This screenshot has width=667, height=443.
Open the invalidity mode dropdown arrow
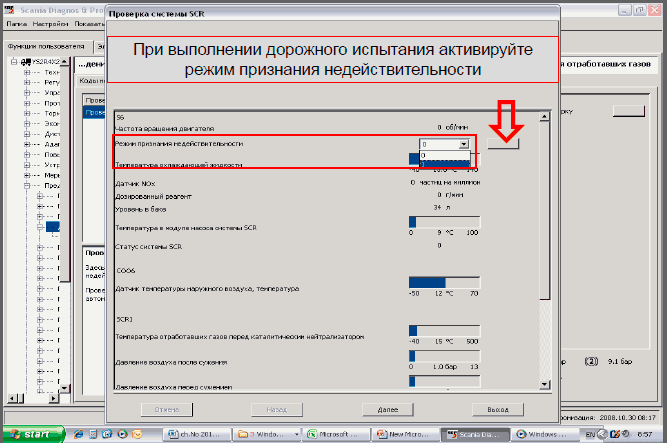click(x=463, y=145)
